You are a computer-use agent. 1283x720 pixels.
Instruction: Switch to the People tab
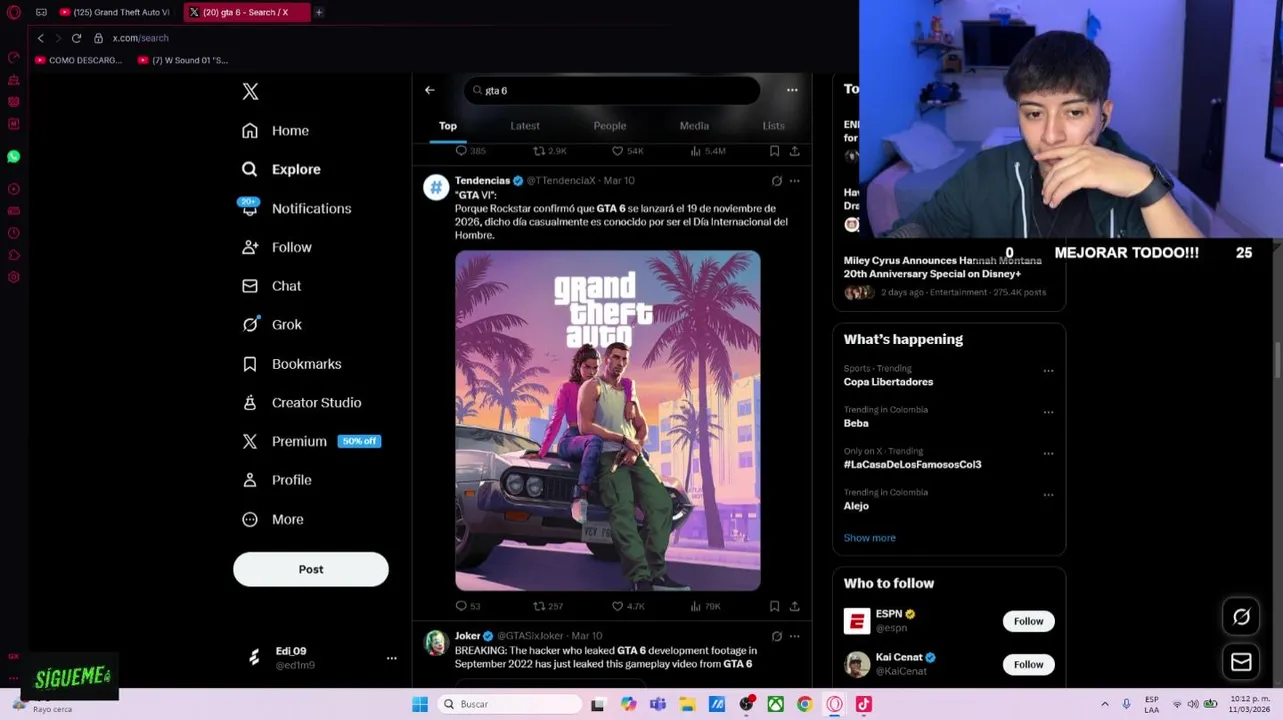[610, 126]
